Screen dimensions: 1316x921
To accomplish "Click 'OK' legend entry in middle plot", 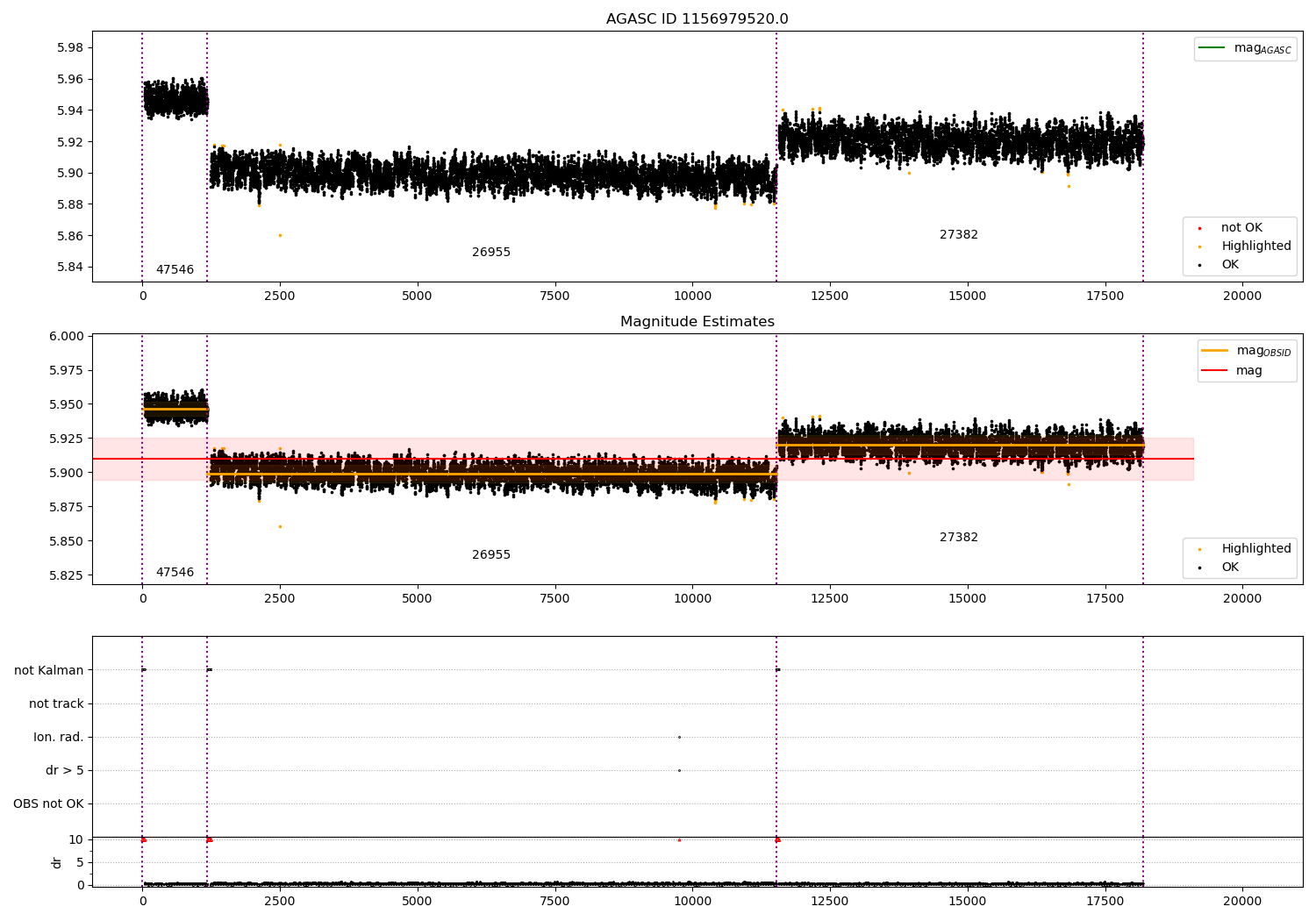I will [1219, 567].
